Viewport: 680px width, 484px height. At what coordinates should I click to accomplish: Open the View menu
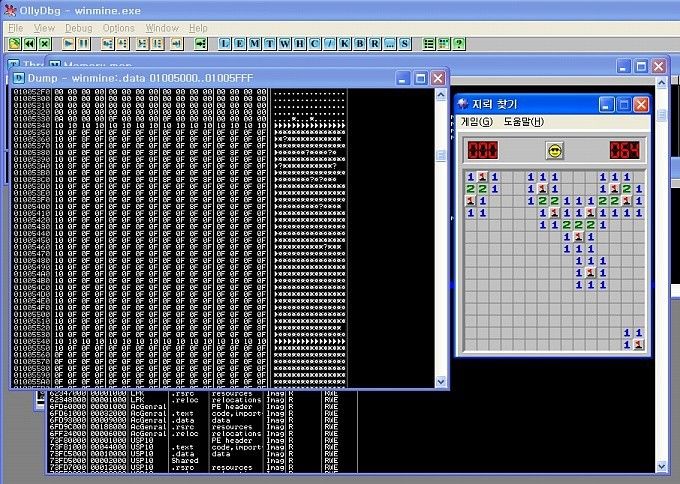[x=44, y=28]
